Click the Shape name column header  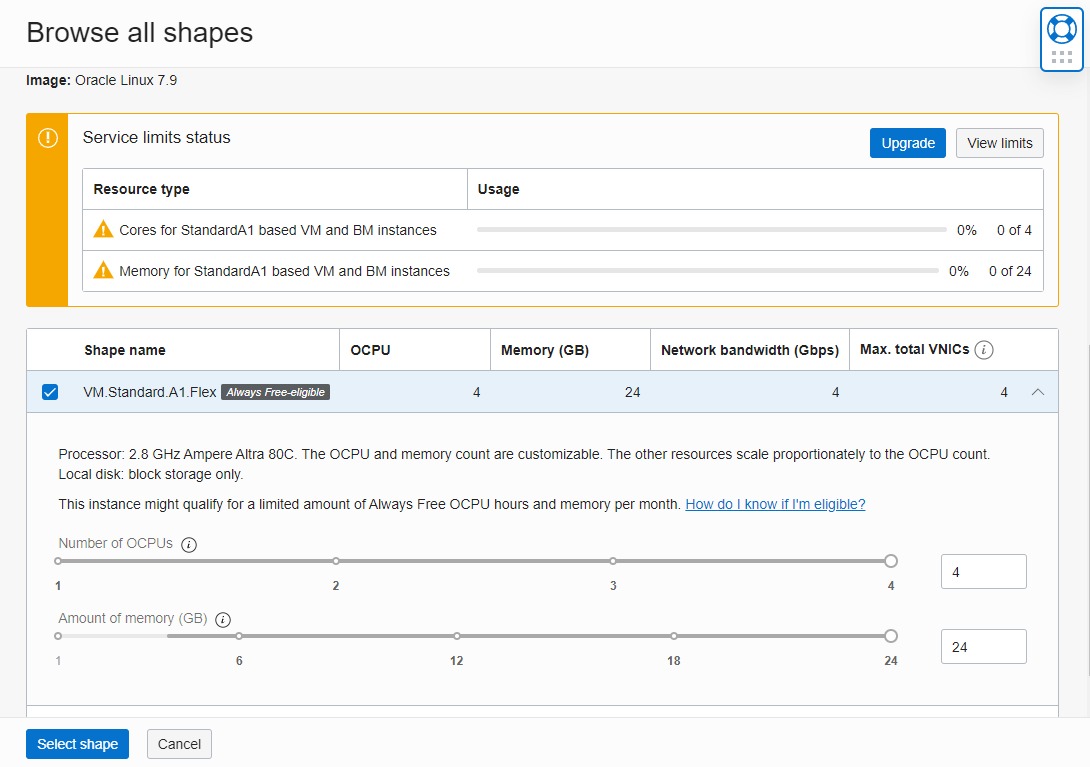[125, 350]
